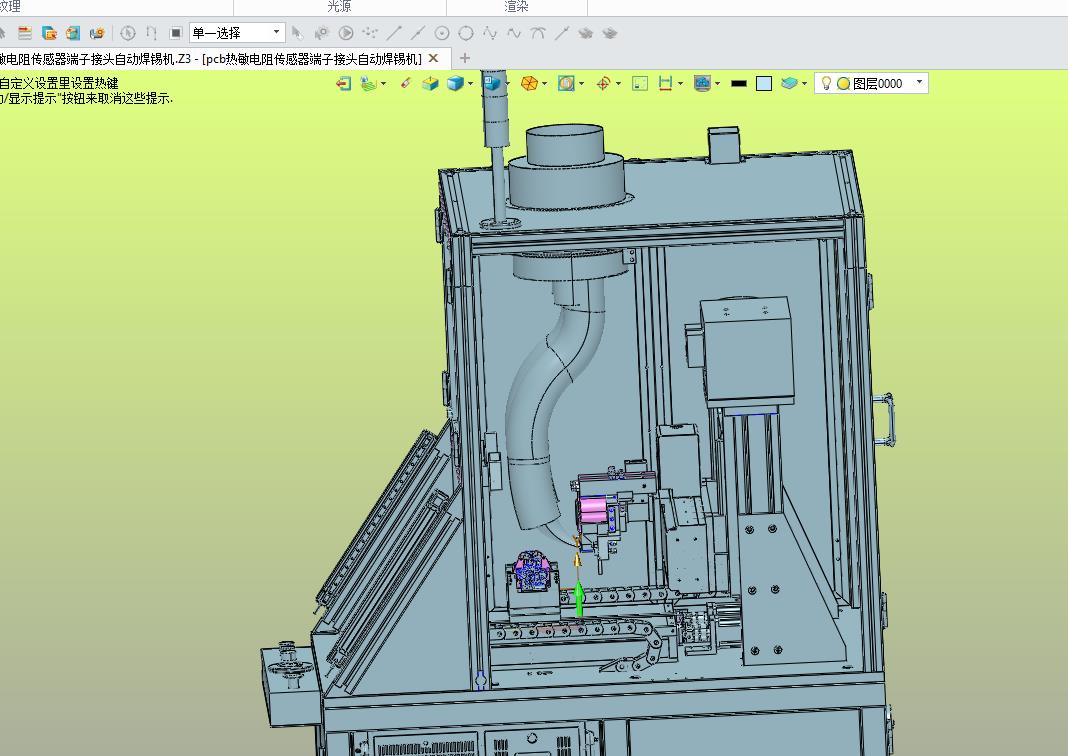Expand the orange polyhedron dropdown arrow
The height and width of the screenshot is (756, 1068).
pos(544,83)
